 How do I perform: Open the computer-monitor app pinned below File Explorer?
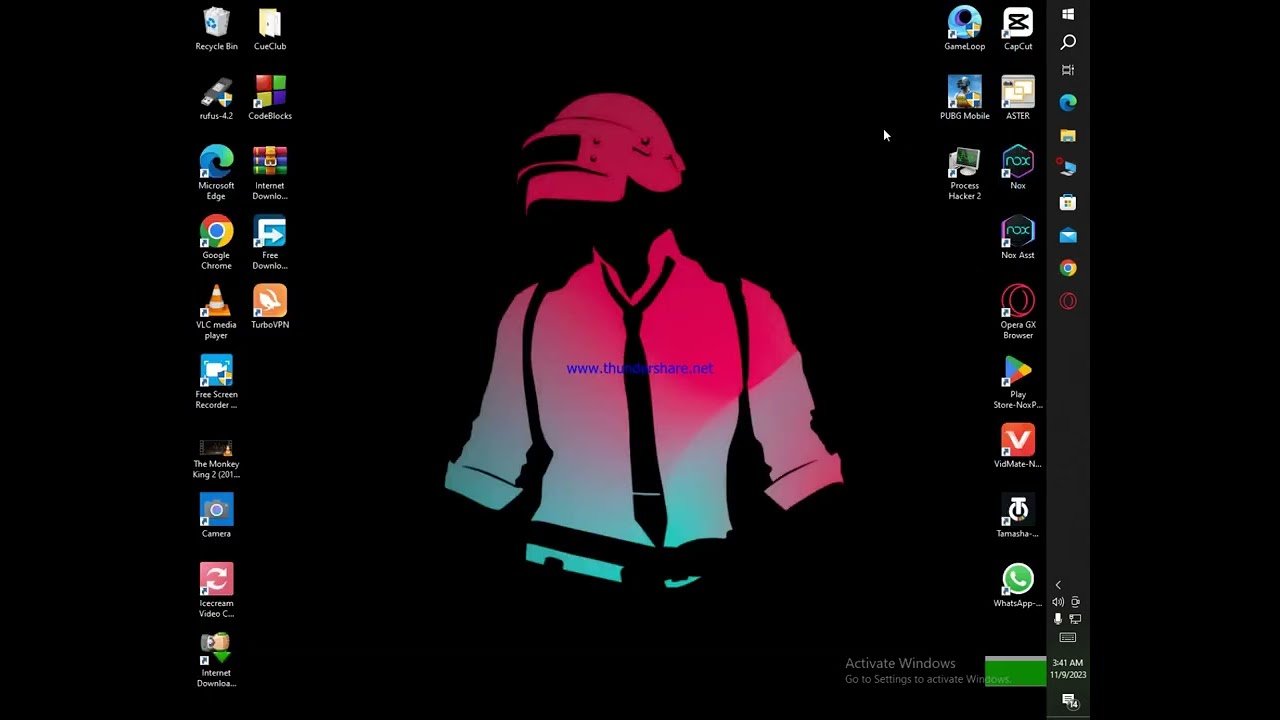[1068, 168]
